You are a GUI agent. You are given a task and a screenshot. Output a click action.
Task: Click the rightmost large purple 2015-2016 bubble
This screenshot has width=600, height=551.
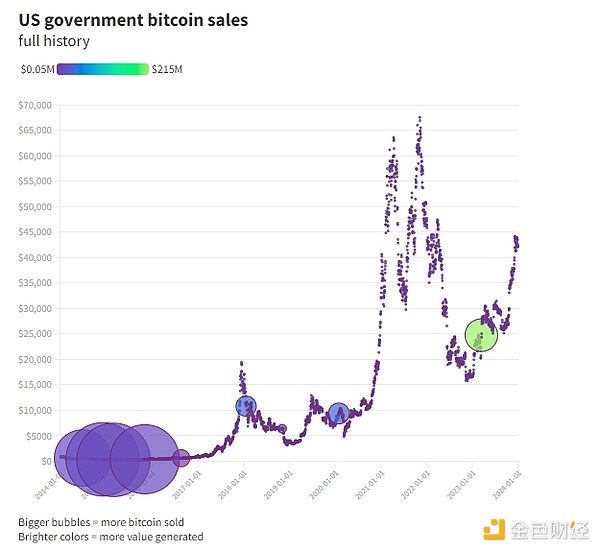click(x=145, y=458)
